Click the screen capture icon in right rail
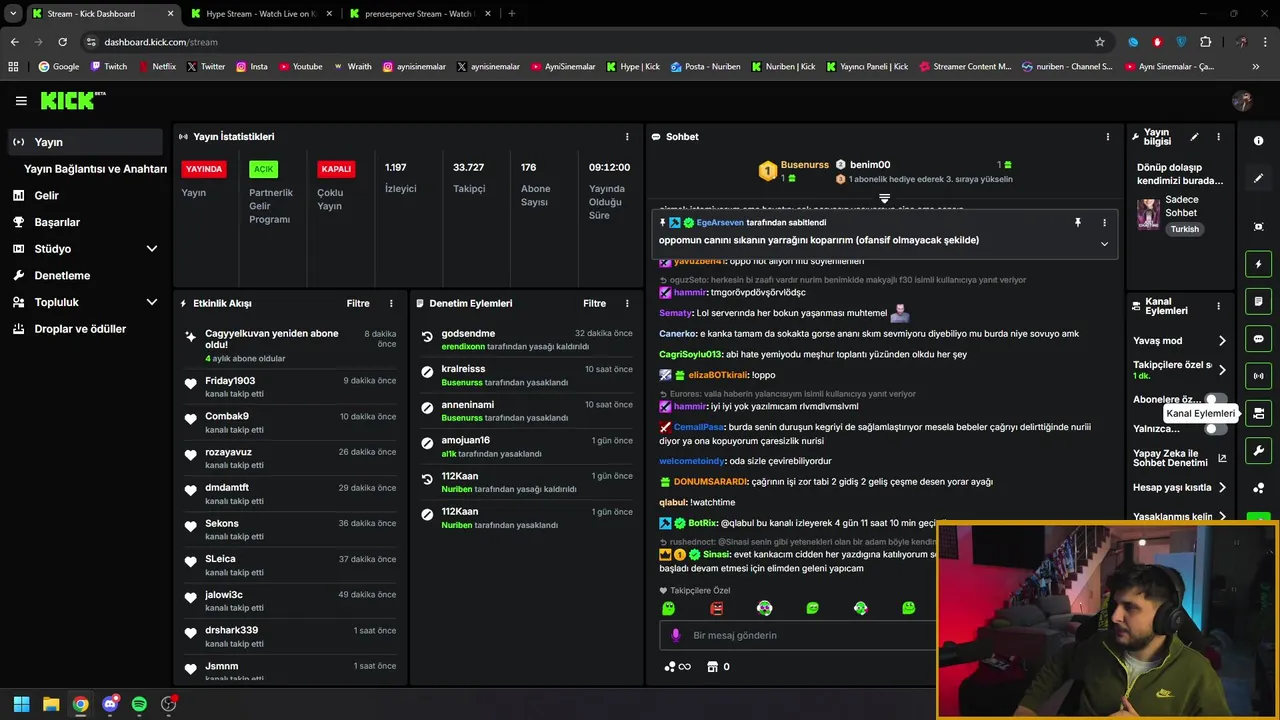 [x=1258, y=227]
